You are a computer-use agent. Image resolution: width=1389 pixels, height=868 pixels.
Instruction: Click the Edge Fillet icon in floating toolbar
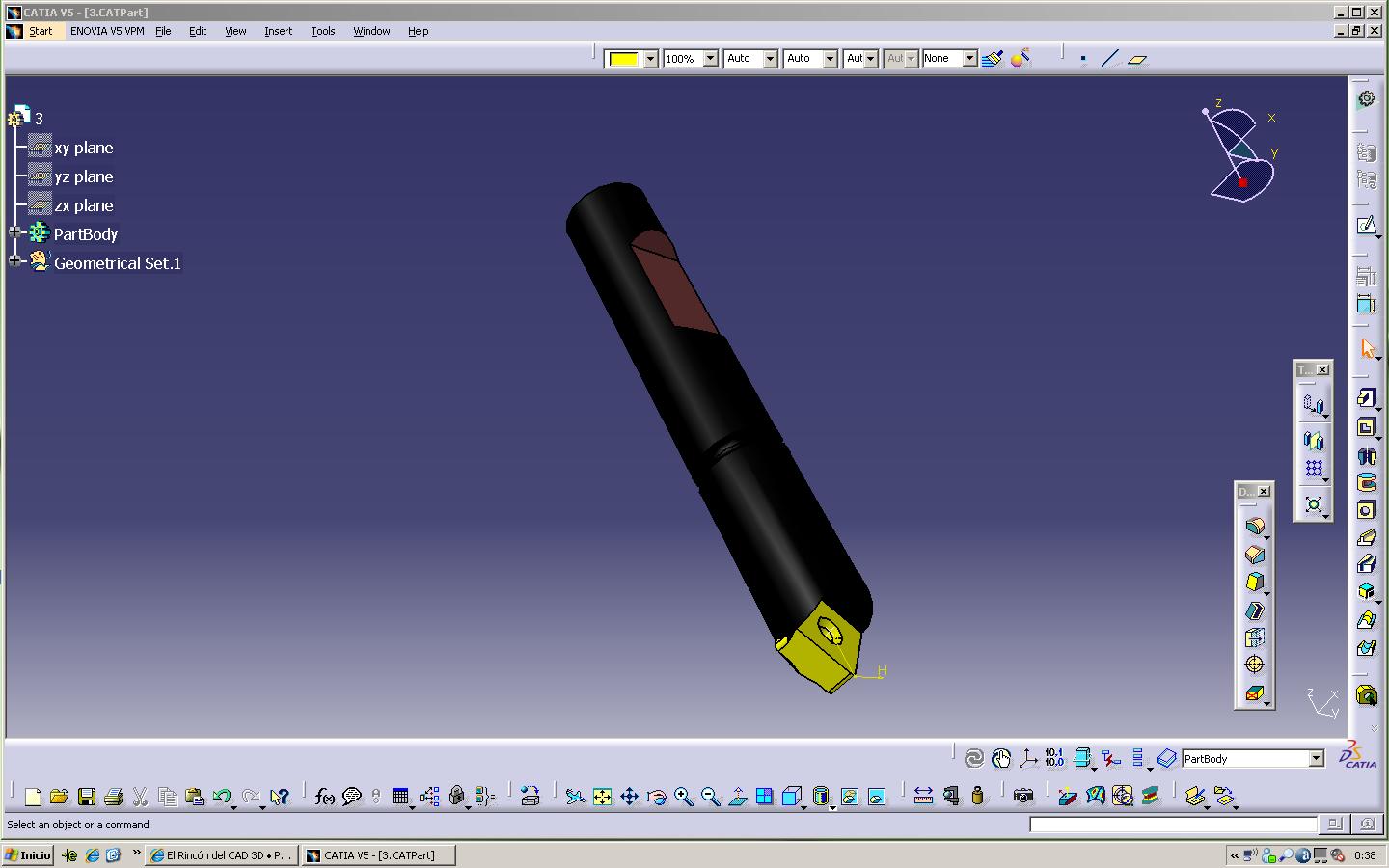tap(1254, 527)
